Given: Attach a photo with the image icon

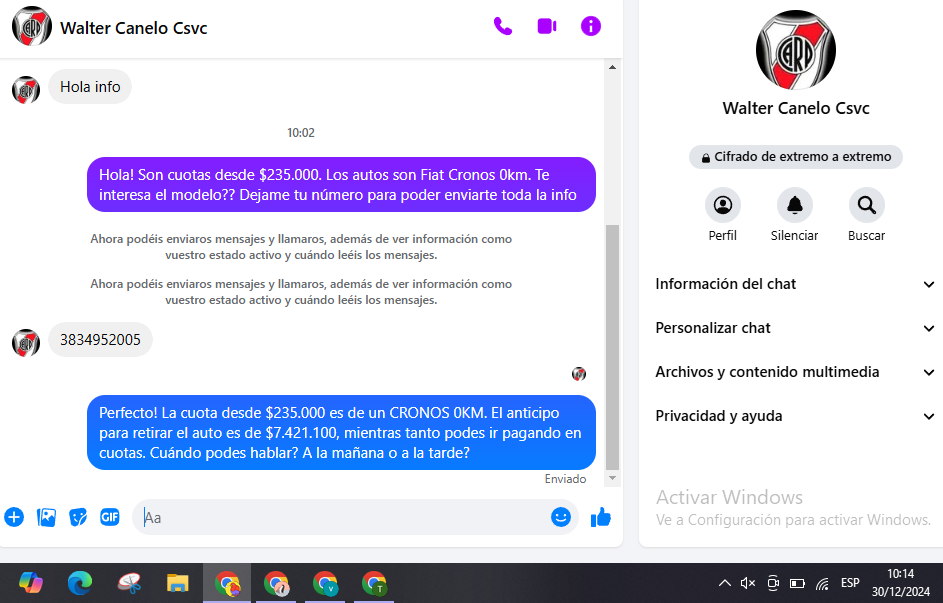Looking at the screenshot, I should click(x=46, y=517).
